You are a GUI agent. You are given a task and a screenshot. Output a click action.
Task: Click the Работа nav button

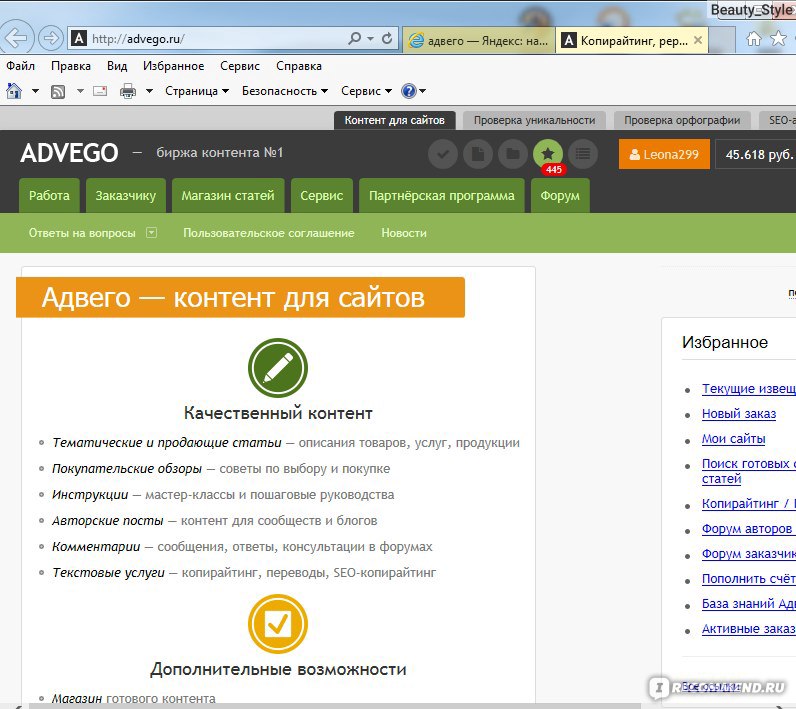click(49, 195)
